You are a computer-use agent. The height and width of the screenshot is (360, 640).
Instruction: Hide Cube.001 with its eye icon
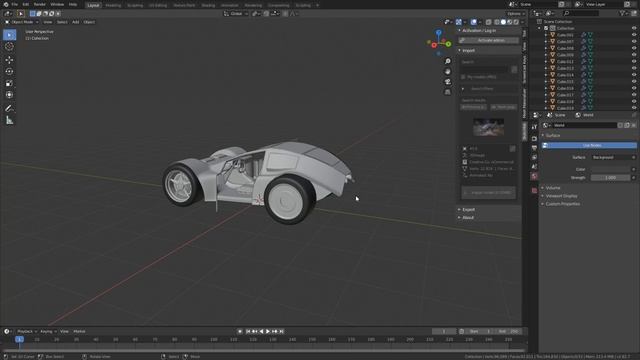[634, 35]
